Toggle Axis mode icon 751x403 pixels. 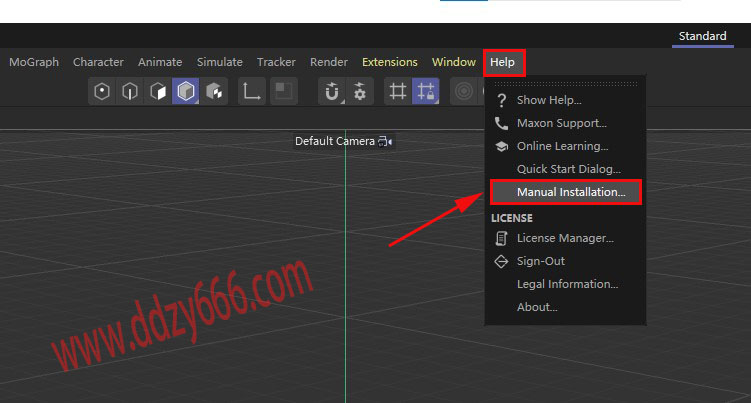(252, 91)
